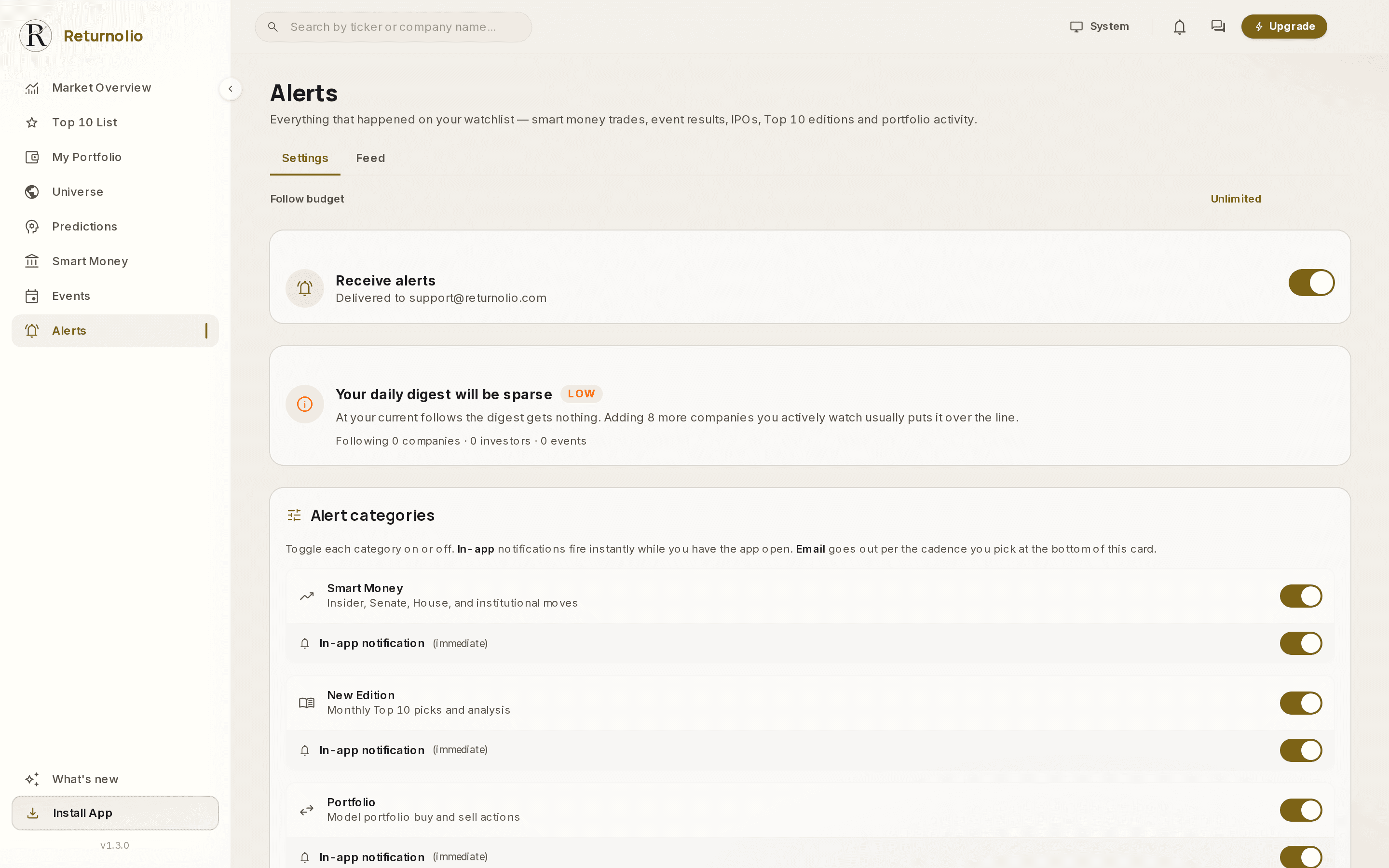Screen dimensions: 1389x868
Task: Open the chat messages icon in header
Action: [x=1218, y=27]
